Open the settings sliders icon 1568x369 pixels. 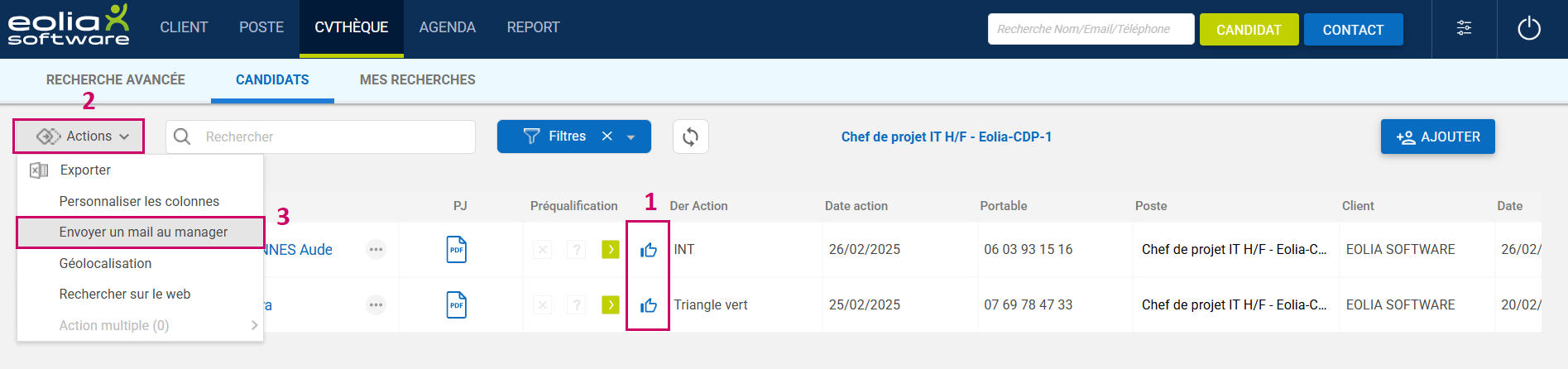[x=1464, y=29]
